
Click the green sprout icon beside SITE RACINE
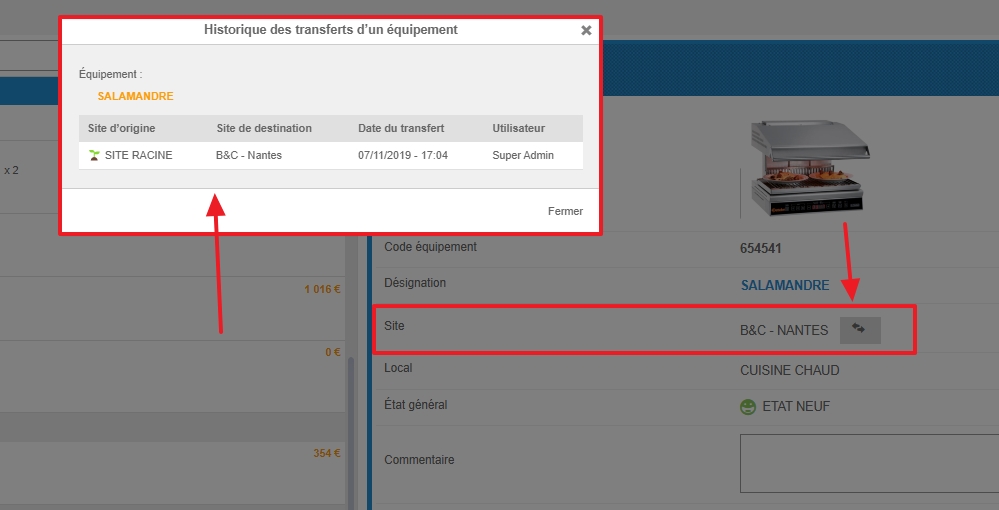point(94,155)
